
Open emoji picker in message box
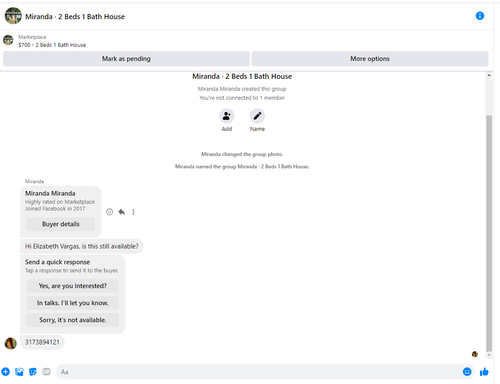(467, 371)
